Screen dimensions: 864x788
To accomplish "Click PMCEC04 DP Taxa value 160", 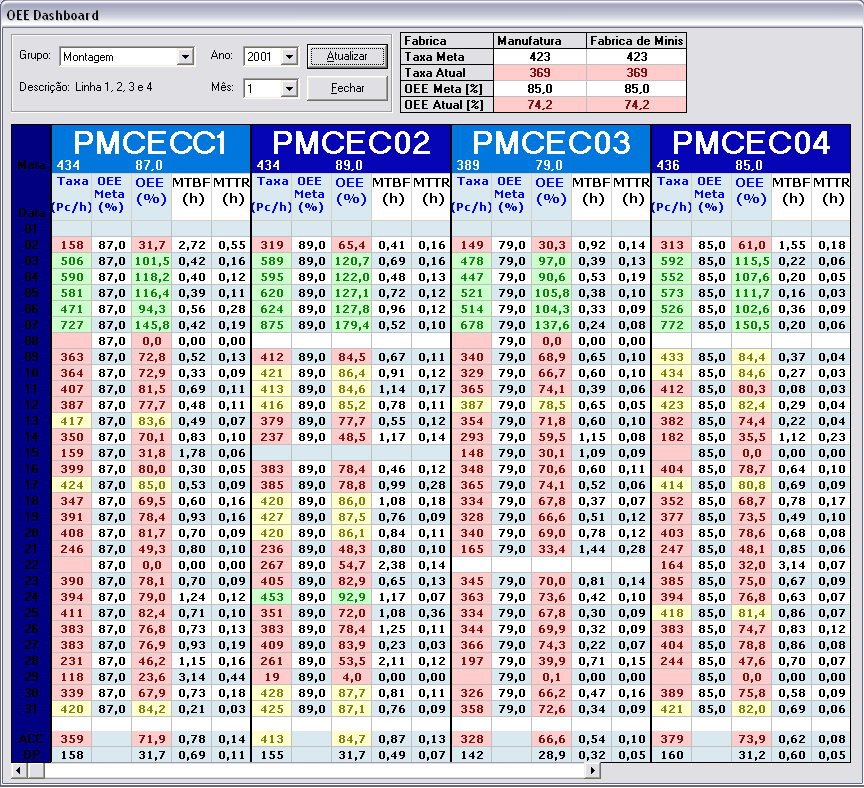I will [672, 755].
